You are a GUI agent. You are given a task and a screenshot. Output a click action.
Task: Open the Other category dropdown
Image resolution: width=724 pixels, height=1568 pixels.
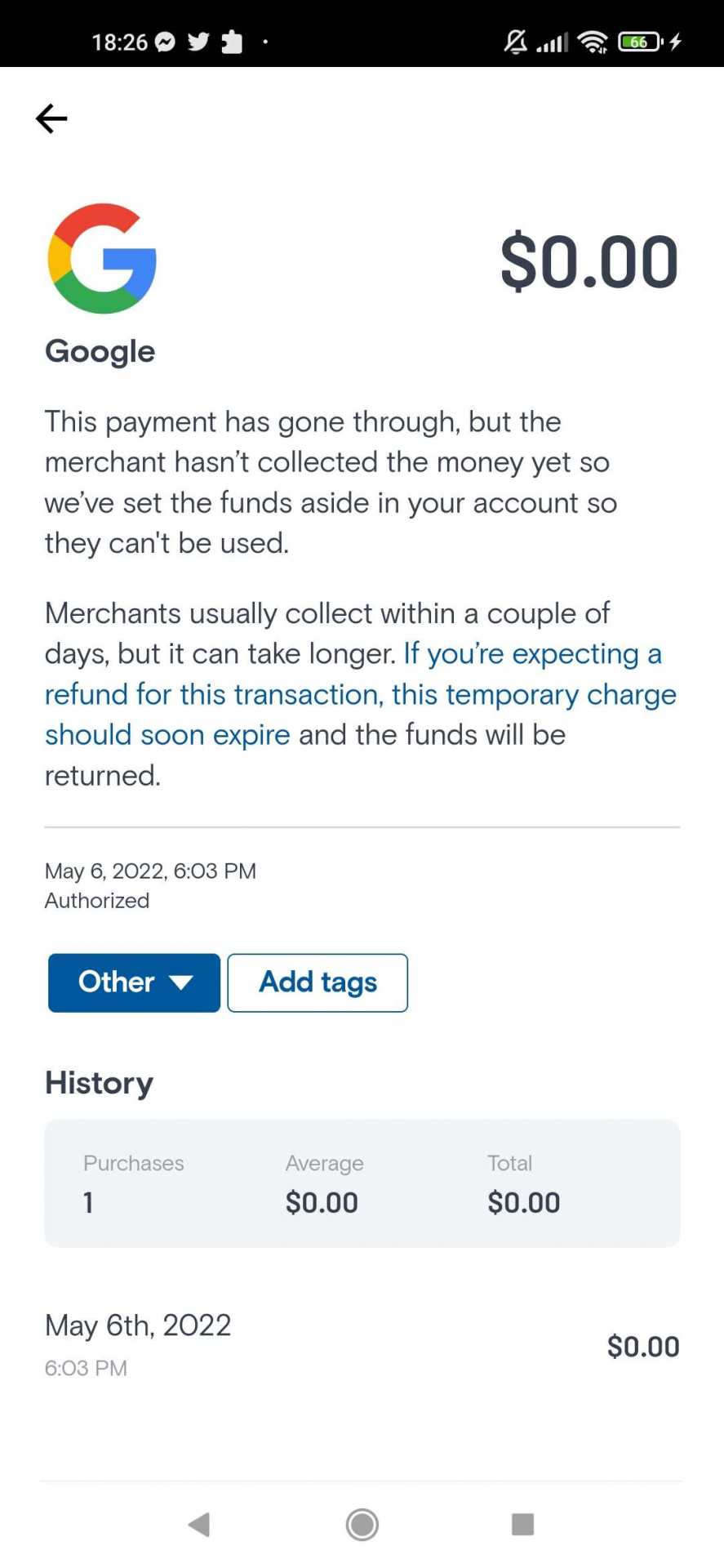point(133,982)
